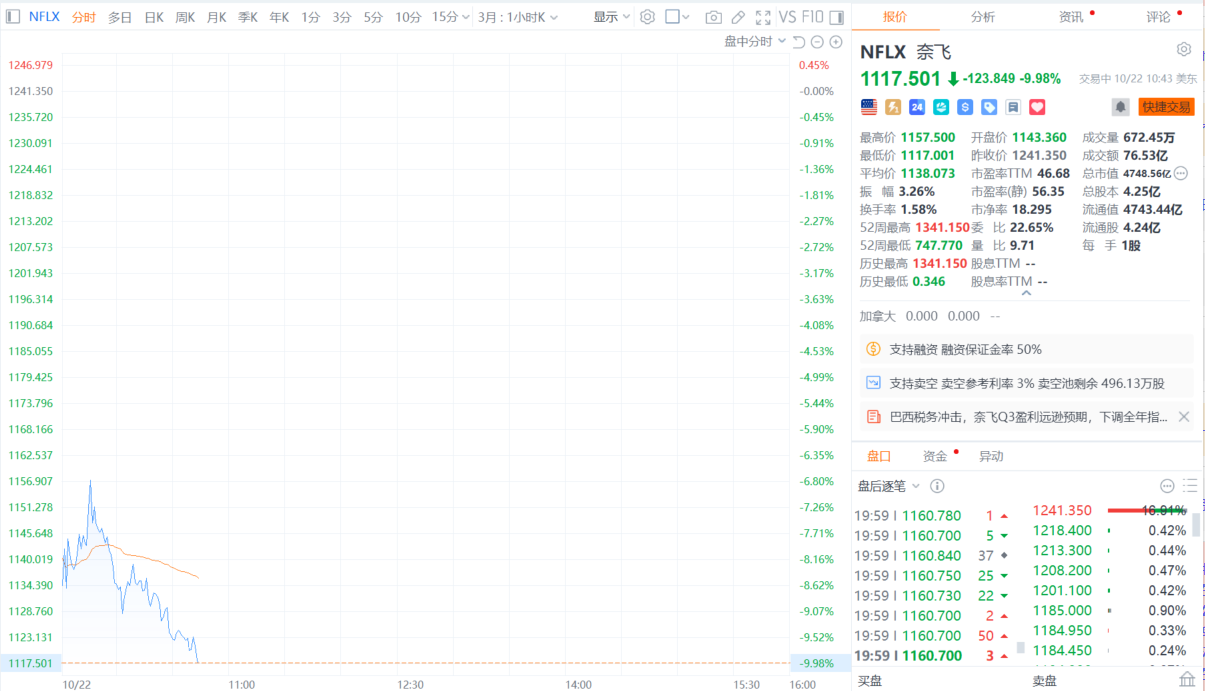Open the VS compare function
Screen dimensions: 1205x691
788,17
